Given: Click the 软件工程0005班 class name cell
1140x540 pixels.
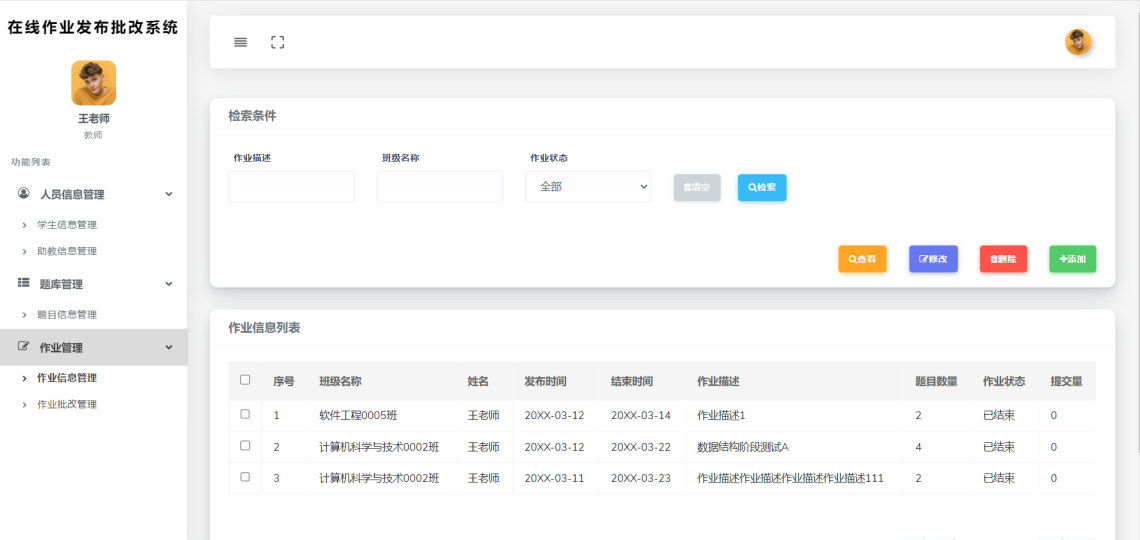Looking at the screenshot, I should [x=358, y=416].
